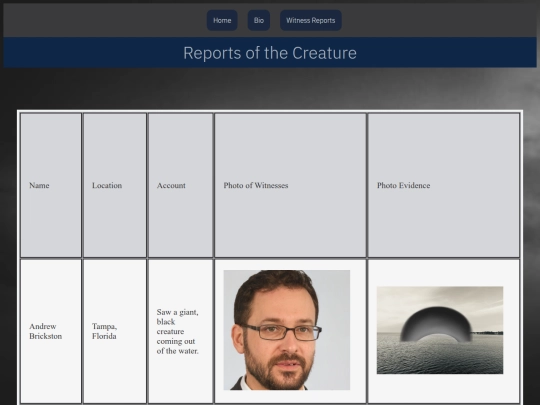Select the Account column header
Screen dimensions: 540x405
click(x=180, y=185)
